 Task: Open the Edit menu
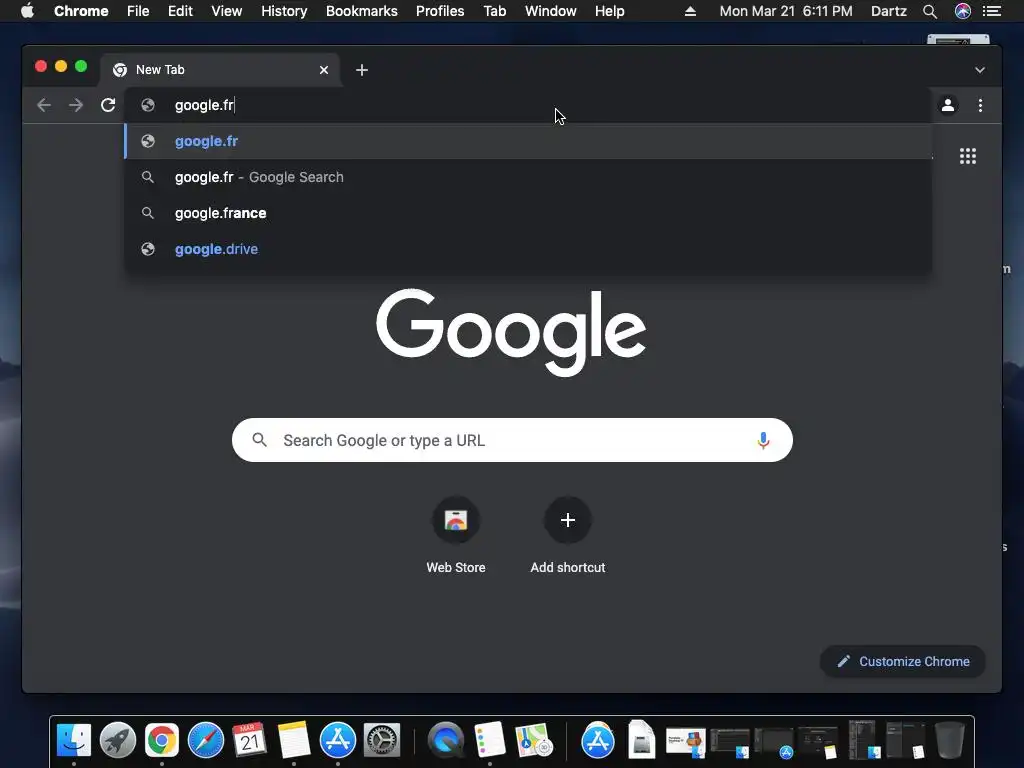pos(180,11)
